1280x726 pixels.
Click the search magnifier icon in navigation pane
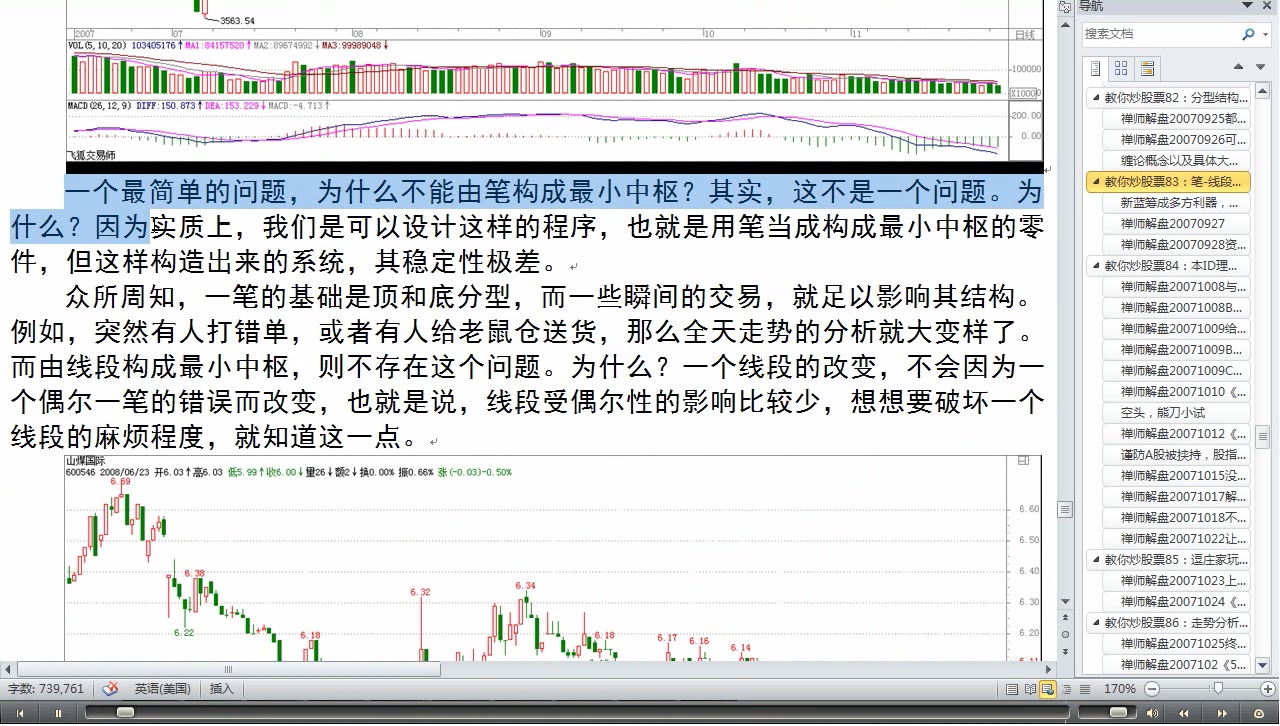click(x=1248, y=34)
